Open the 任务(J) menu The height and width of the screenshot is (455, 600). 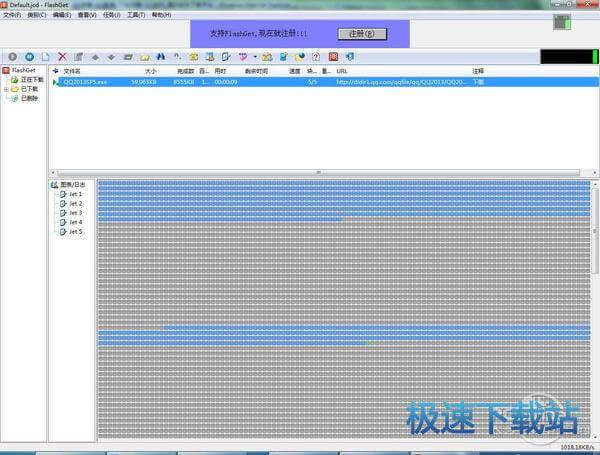click(x=111, y=15)
